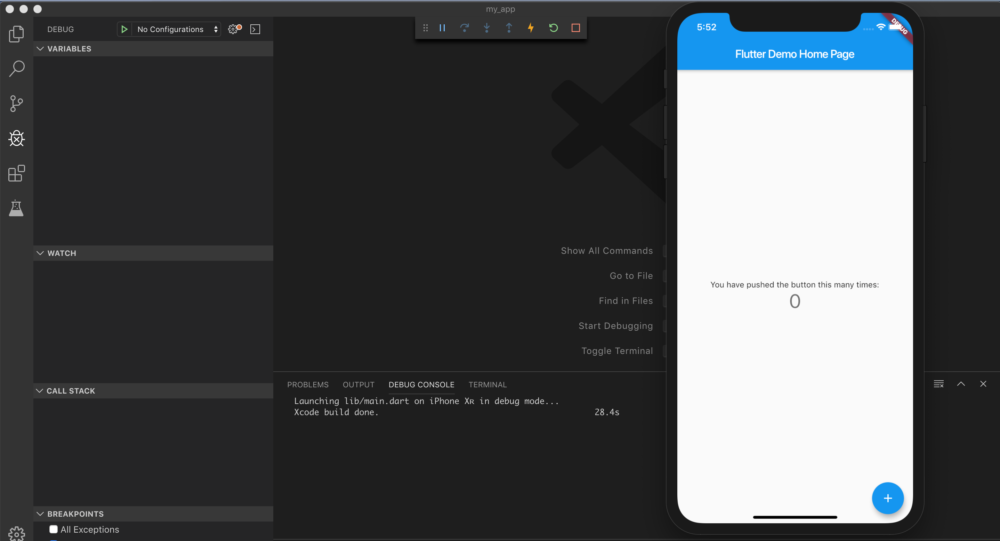Select the Debug Console tab
1000x541 pixels.
point(422,385)
